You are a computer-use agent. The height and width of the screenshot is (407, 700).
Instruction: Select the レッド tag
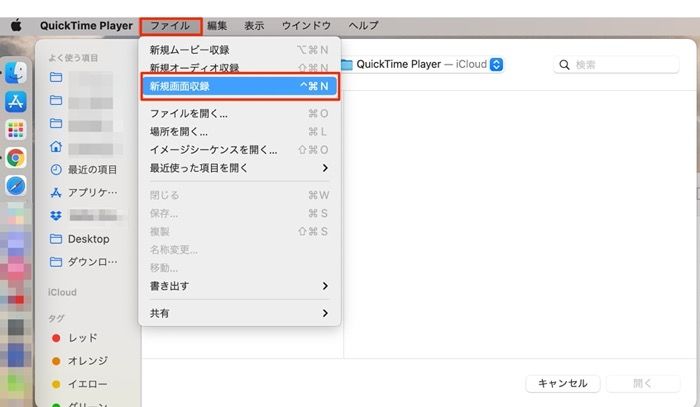(75, 338)
